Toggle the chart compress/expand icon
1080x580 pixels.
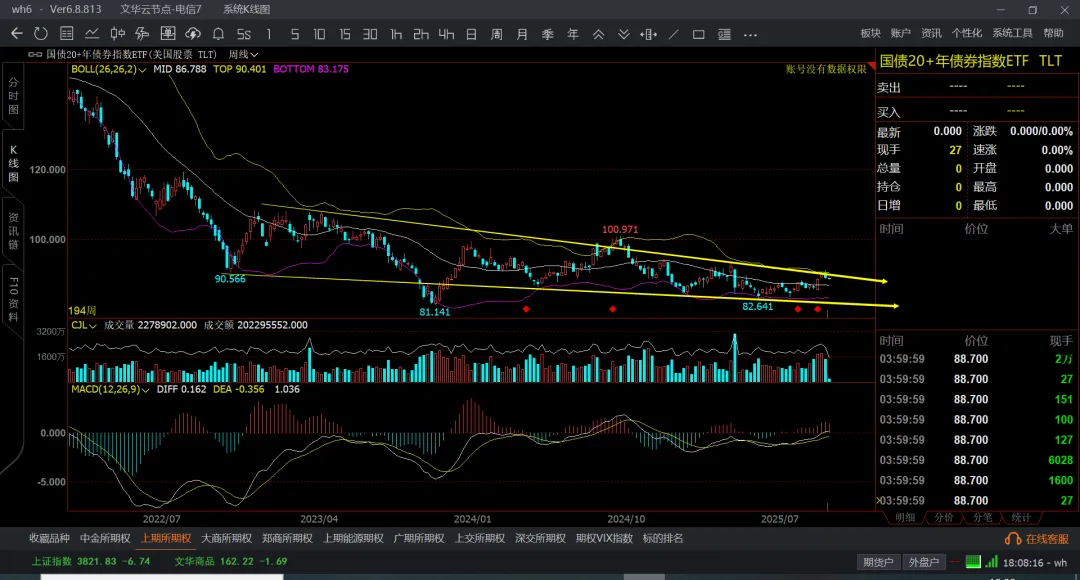point(648,34)
